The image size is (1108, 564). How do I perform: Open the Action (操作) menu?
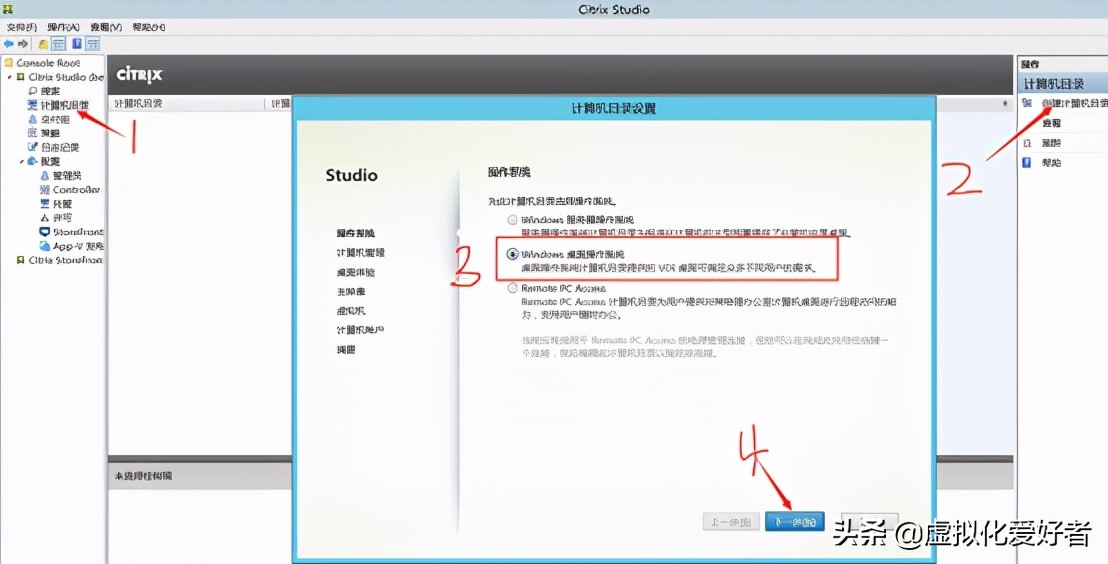(x=64, y=27)
